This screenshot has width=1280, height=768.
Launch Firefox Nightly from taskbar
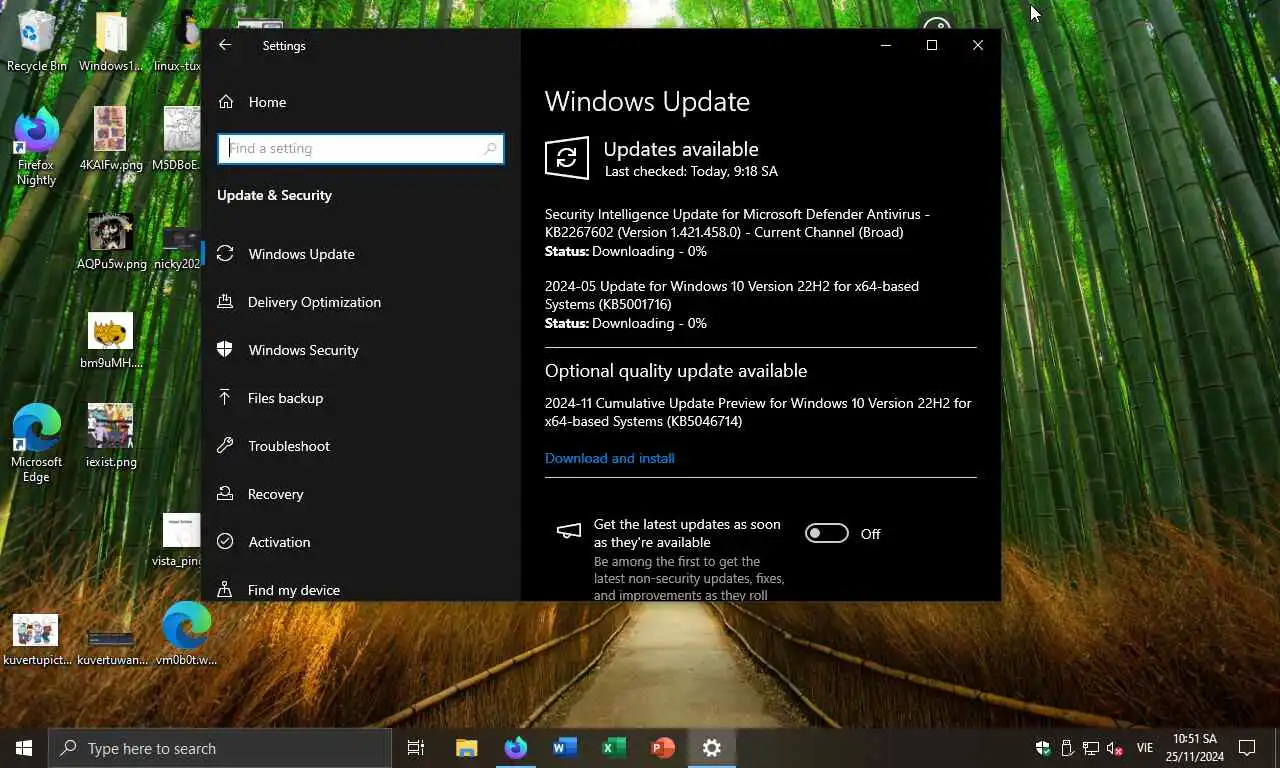[516, 748]
